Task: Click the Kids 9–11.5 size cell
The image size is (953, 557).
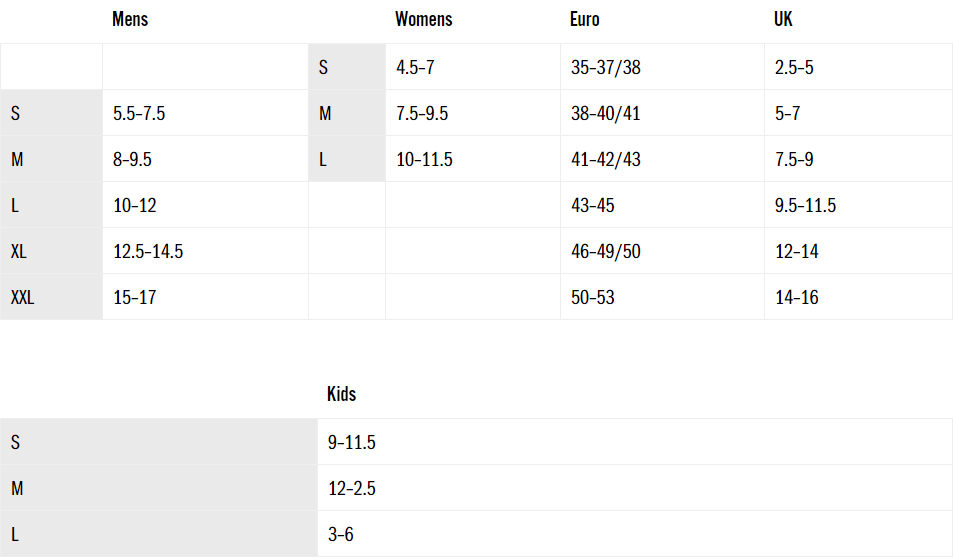Action: click(351, 443)
